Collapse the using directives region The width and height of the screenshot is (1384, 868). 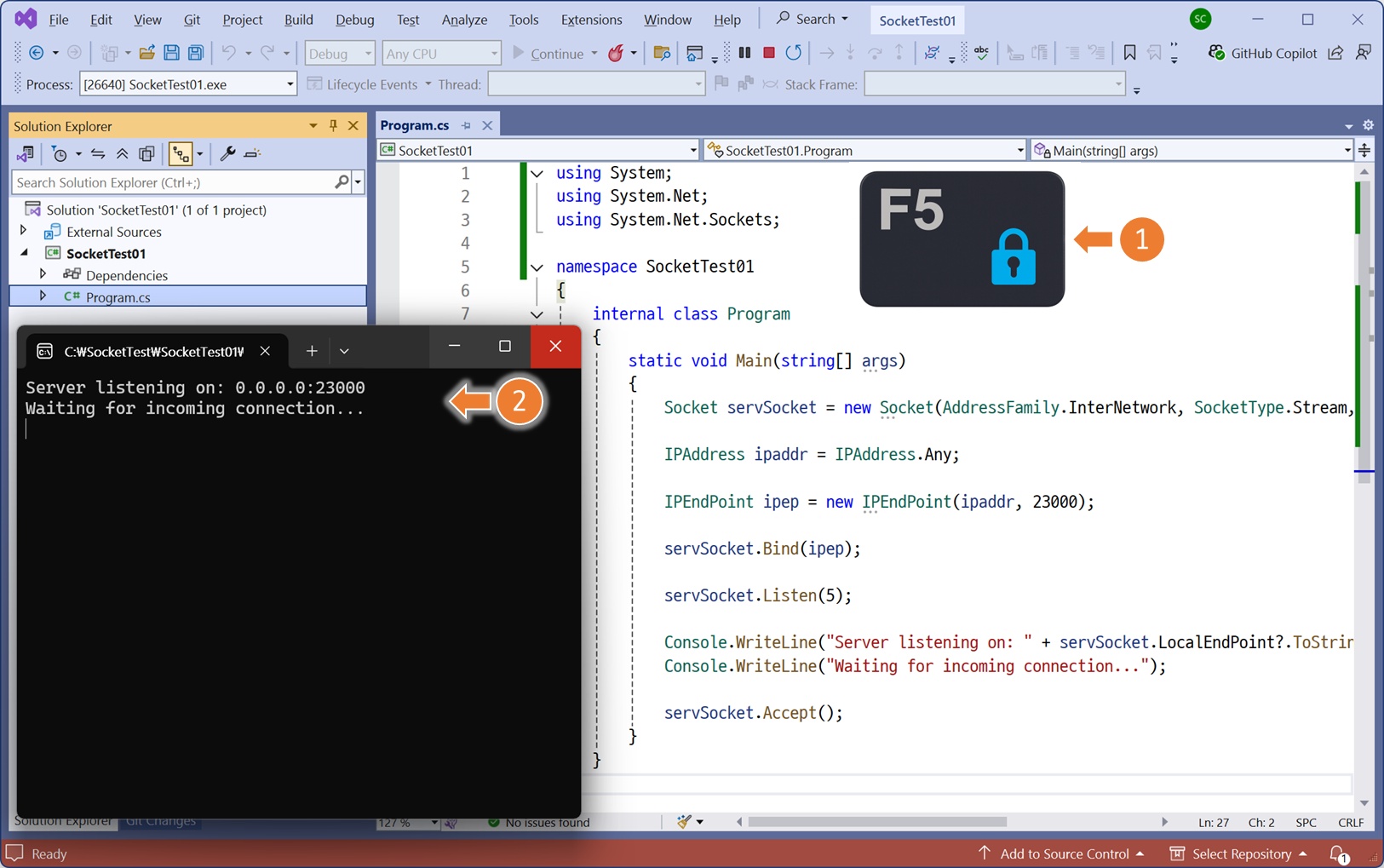coord(537,173)
